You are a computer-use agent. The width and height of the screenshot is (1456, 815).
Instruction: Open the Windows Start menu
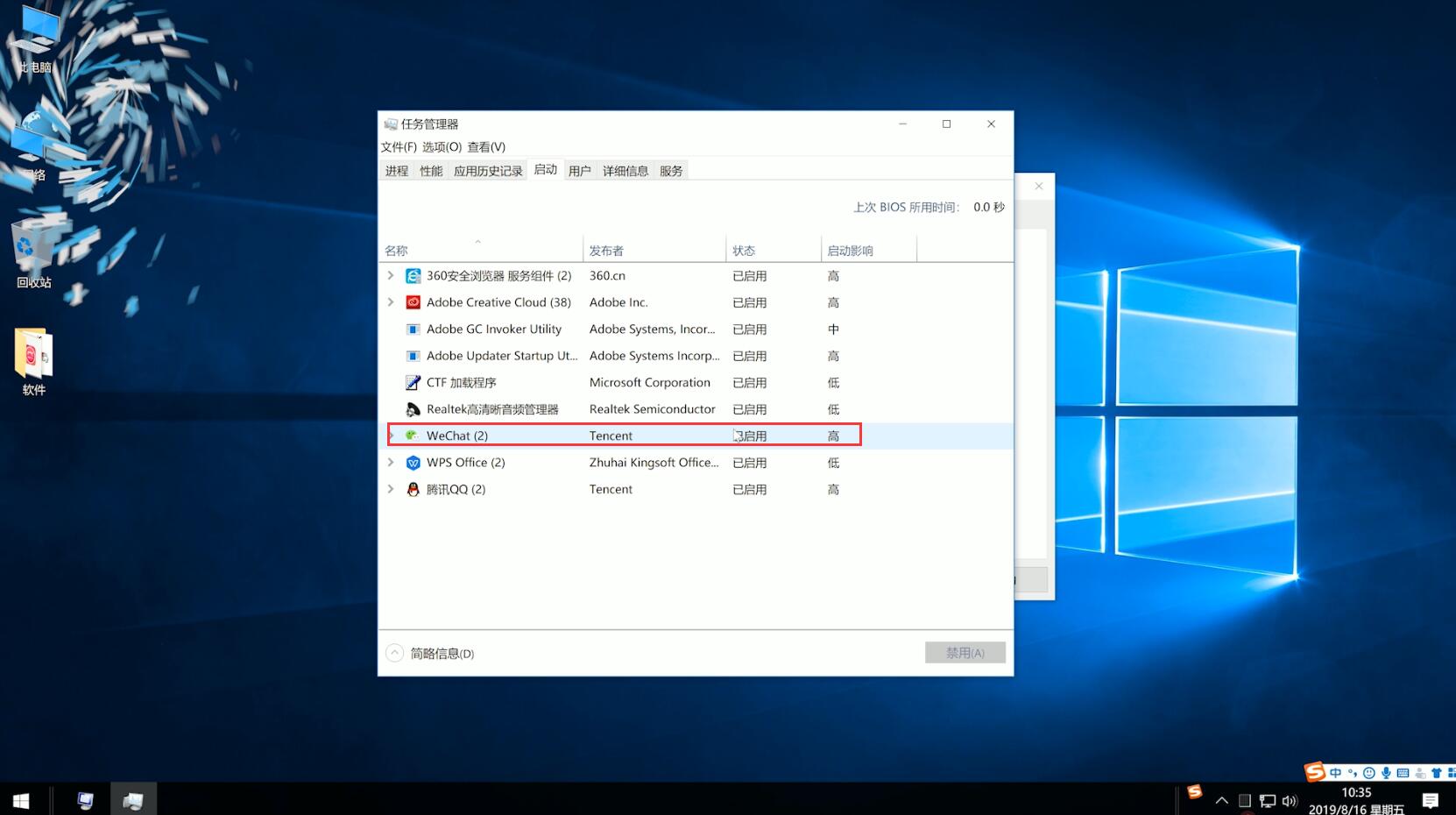[21, 800]
